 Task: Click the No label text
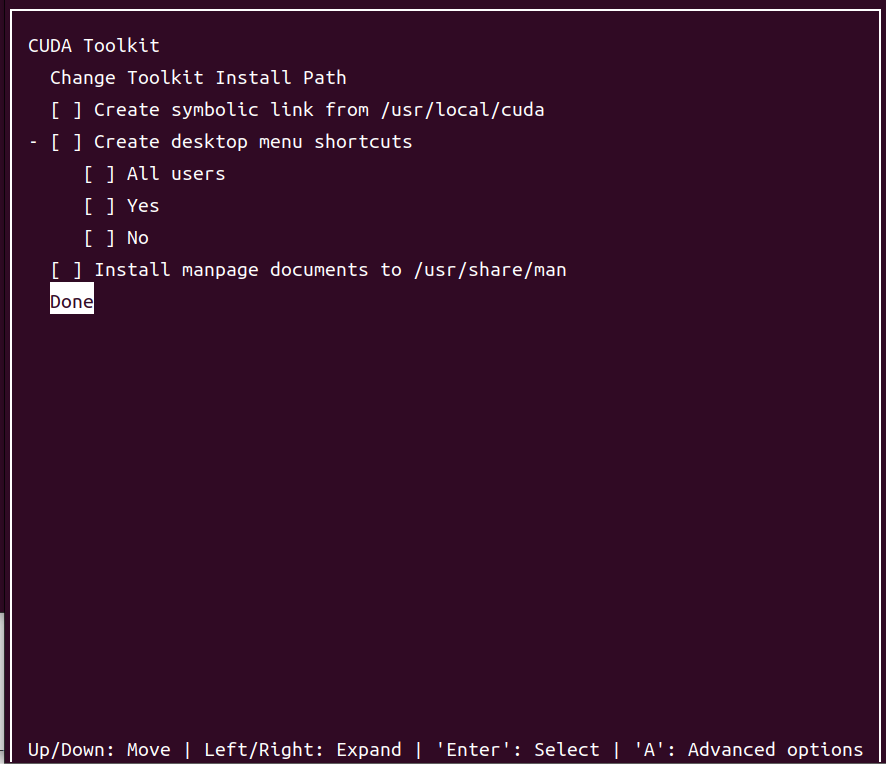tap(138, 238)
